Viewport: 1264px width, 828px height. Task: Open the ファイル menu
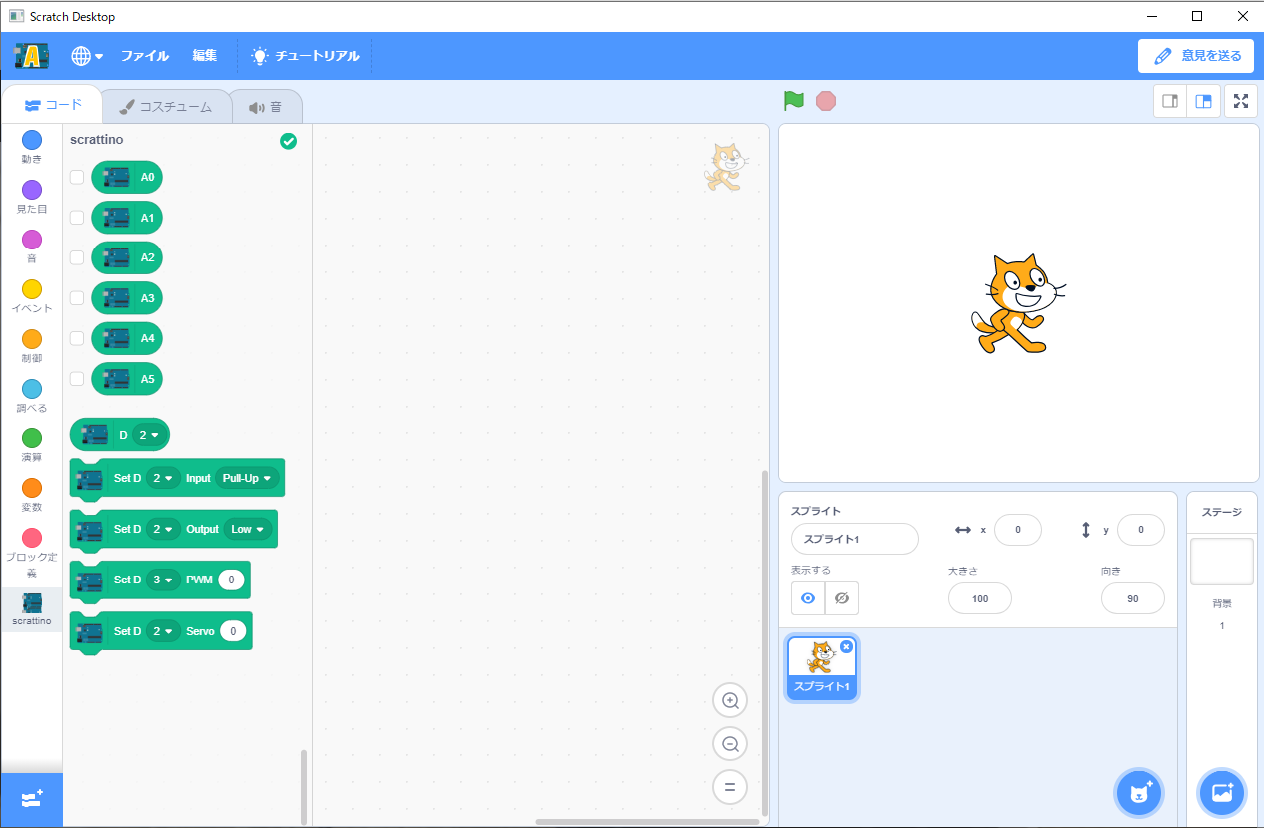[x=145, y=56]
